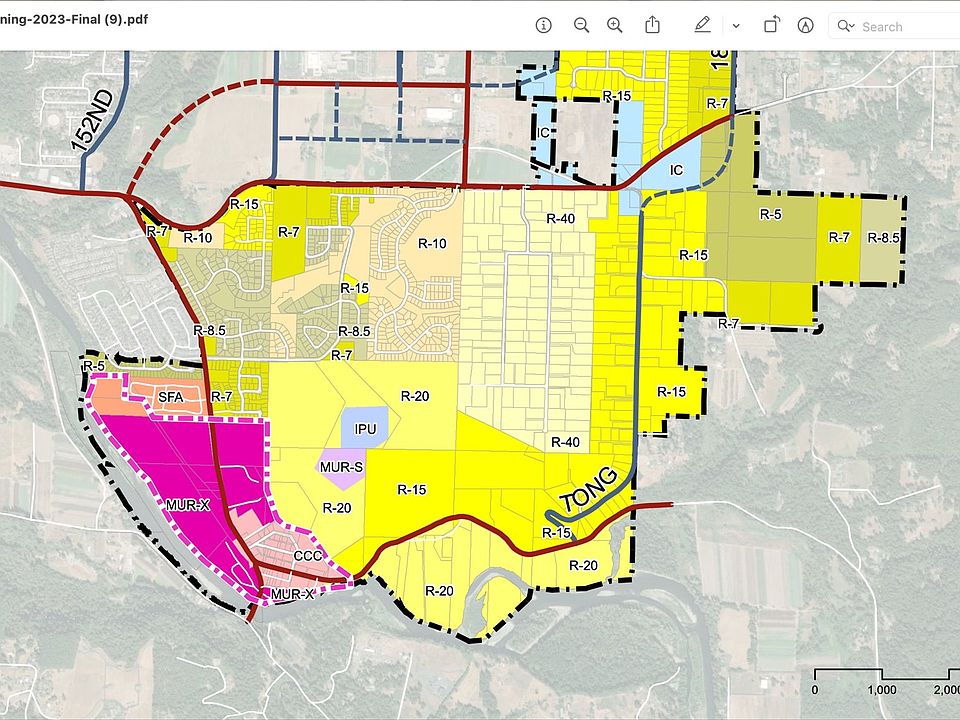Image resolution: width=960 pixels, height=720 pixels.
Task: Click the zoom out magnifier icon
Action: [x=581, y=25]
